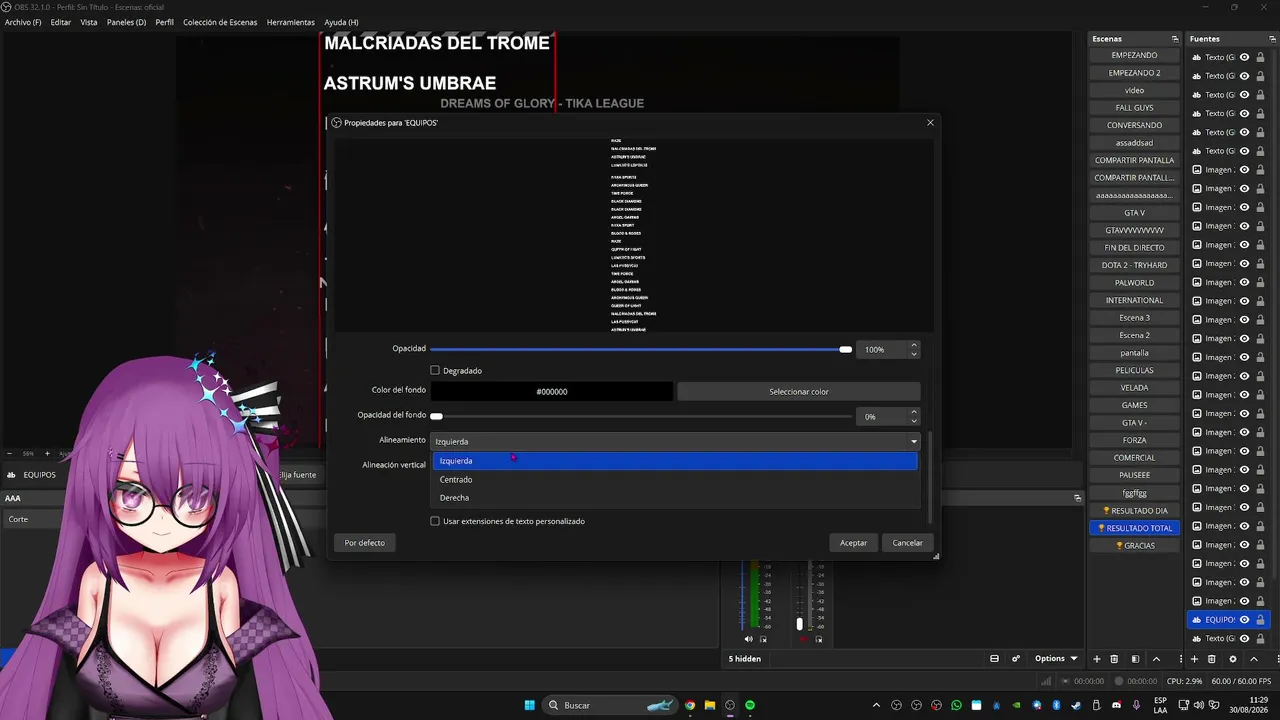Screen dimensions: 1280x720
Task: Remove selected source with Fuentes trash icon
Action: pos(1212,659)
